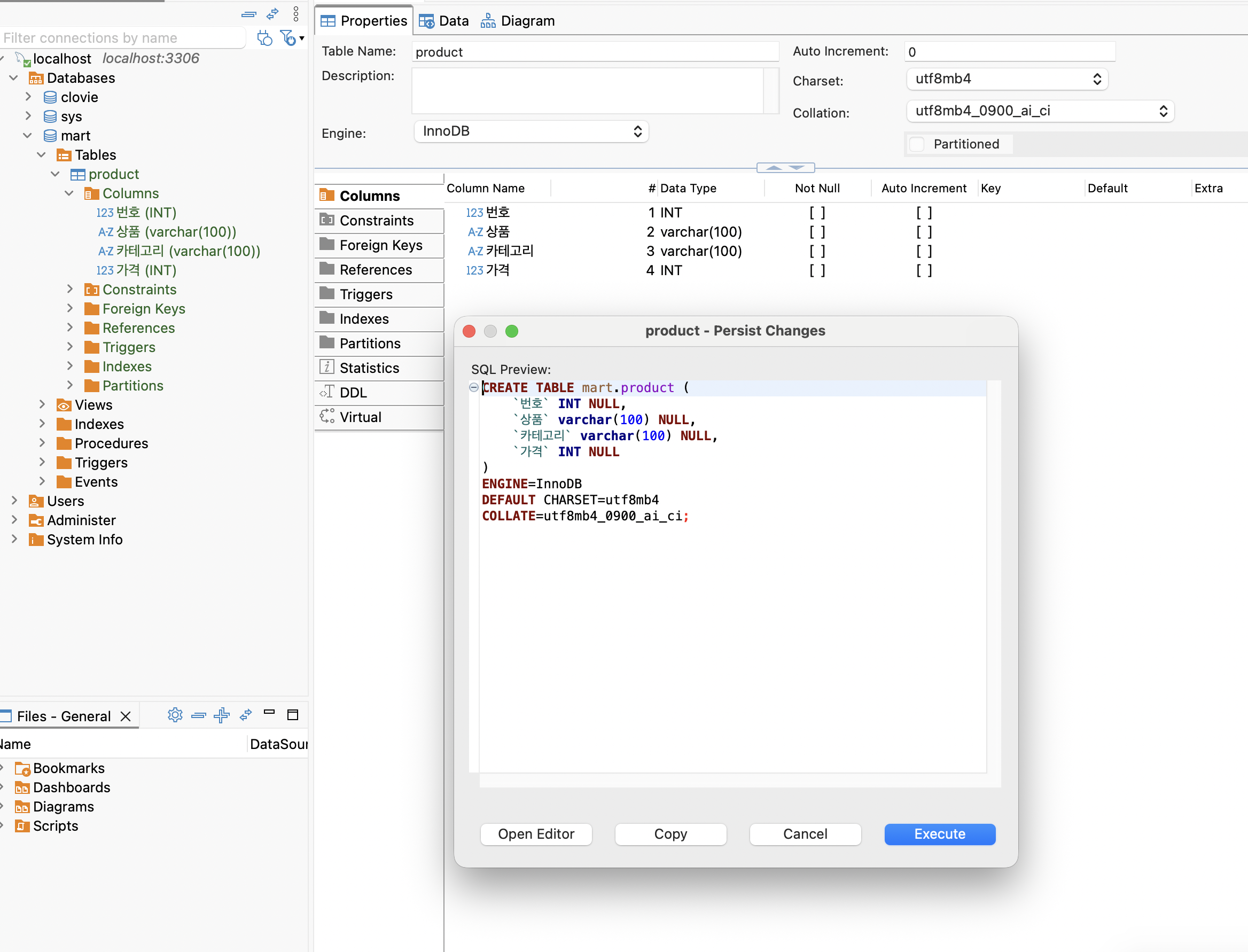The width and height of the screenshot is (1248, 952).
Task: Click the Files panel settings gear icon
Action: point(175,715)
